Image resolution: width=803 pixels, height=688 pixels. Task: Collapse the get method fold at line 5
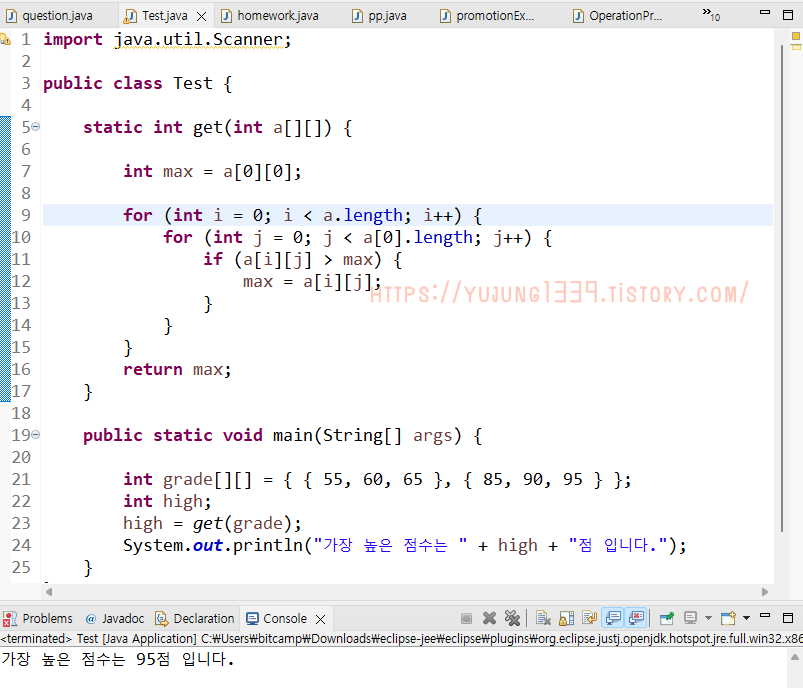(35, 127)
